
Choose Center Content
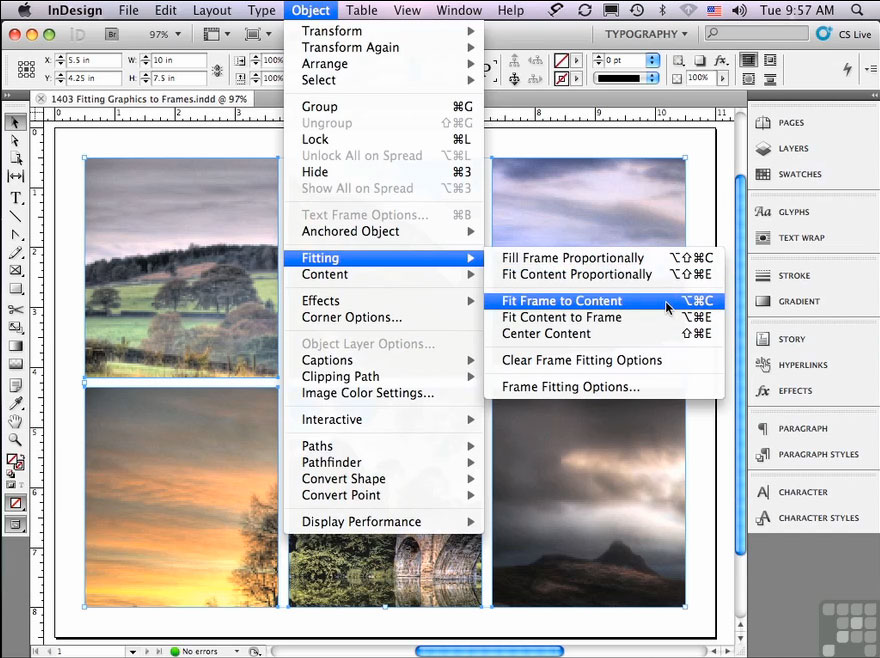[604, 333]
